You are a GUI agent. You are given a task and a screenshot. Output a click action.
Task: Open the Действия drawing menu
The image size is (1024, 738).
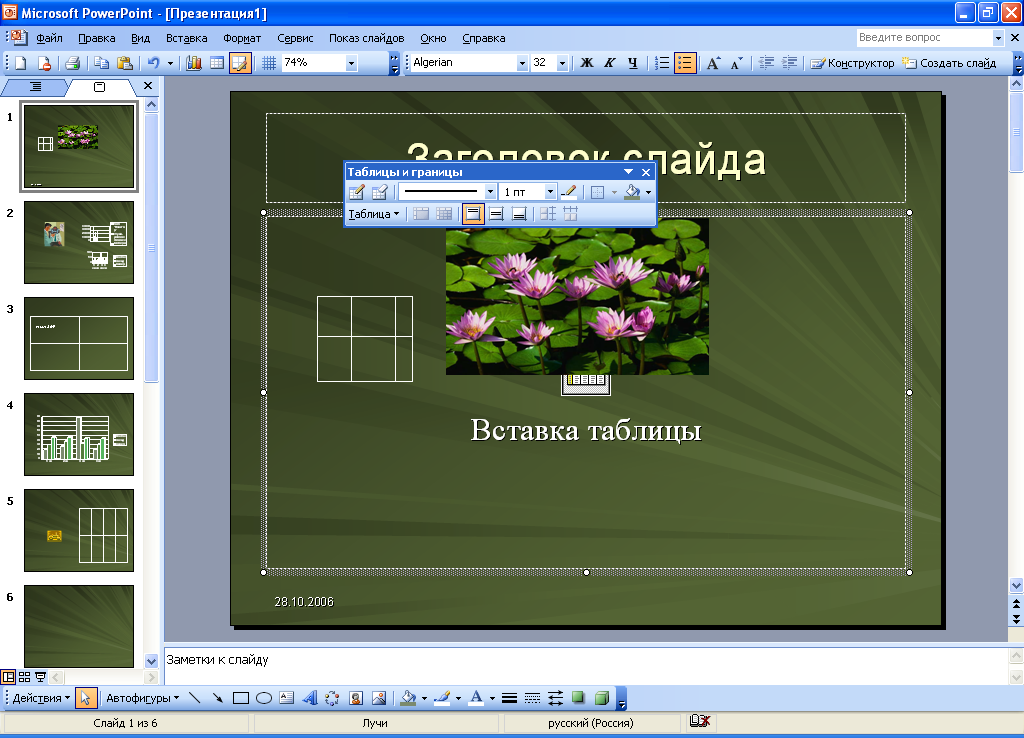tap(41, 698)
